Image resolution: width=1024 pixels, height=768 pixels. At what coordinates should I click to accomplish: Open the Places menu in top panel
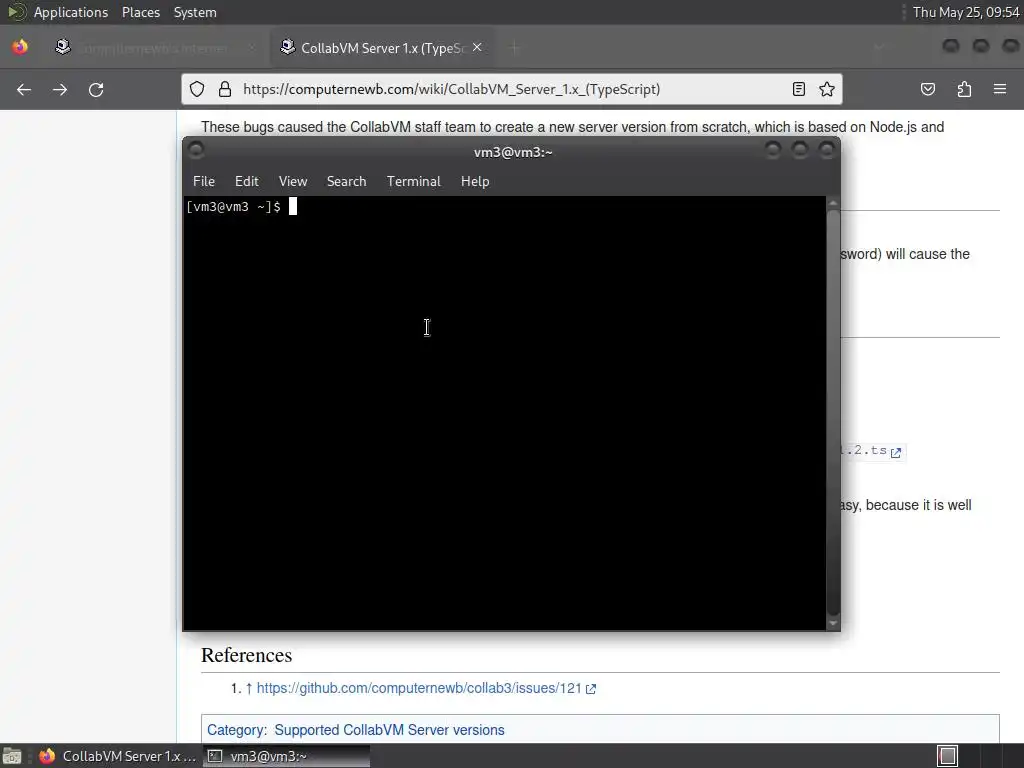point(141,12)
